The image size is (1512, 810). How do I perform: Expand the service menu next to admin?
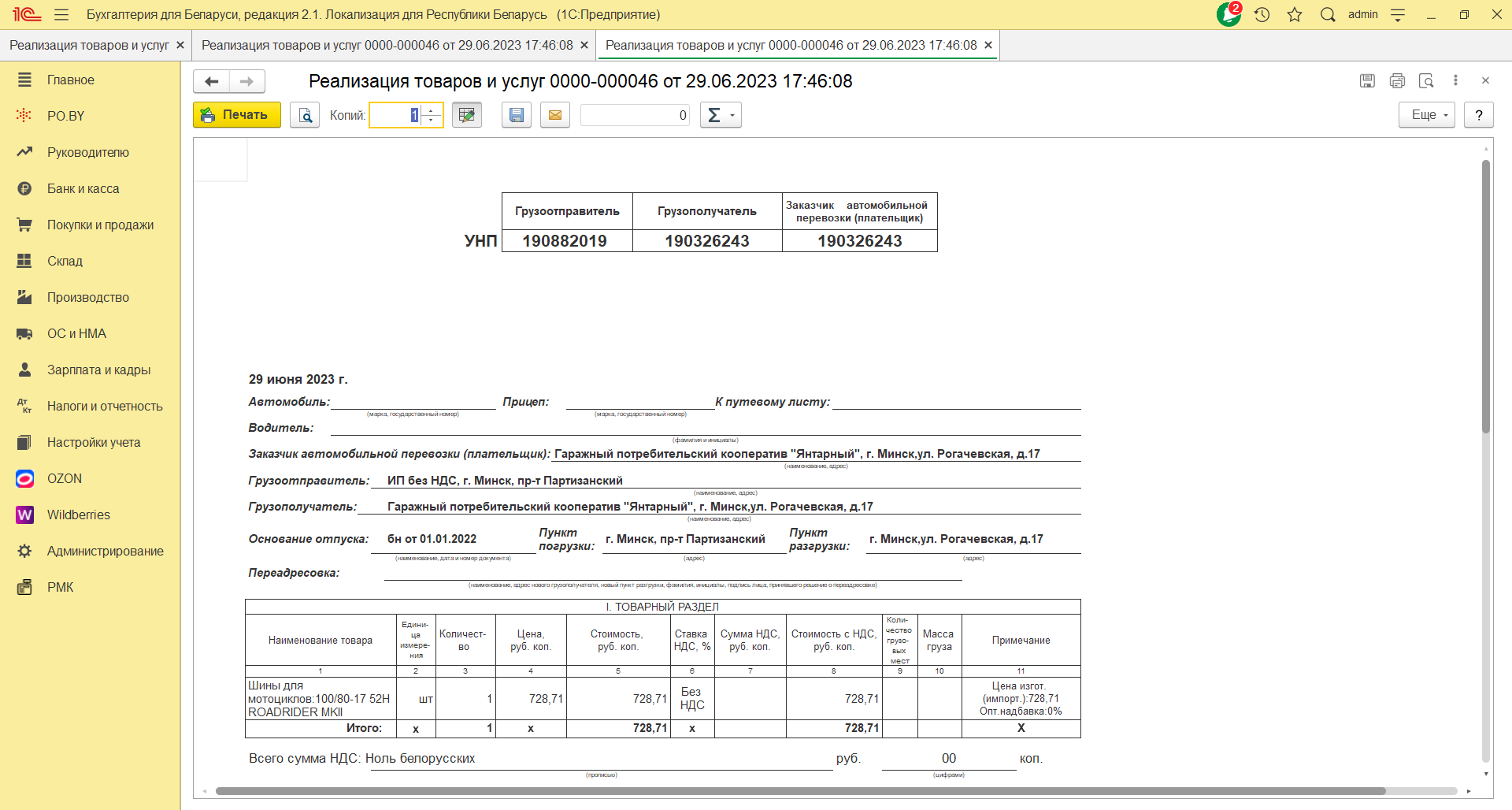(x=1399, y=14)
